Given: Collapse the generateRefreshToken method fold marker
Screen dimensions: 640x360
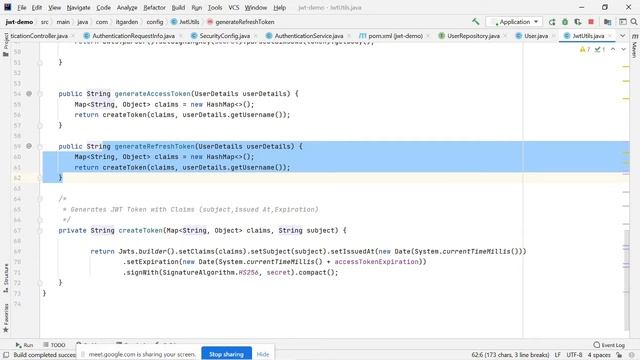Looking at the screenshot, I should (x=40, y=147).
